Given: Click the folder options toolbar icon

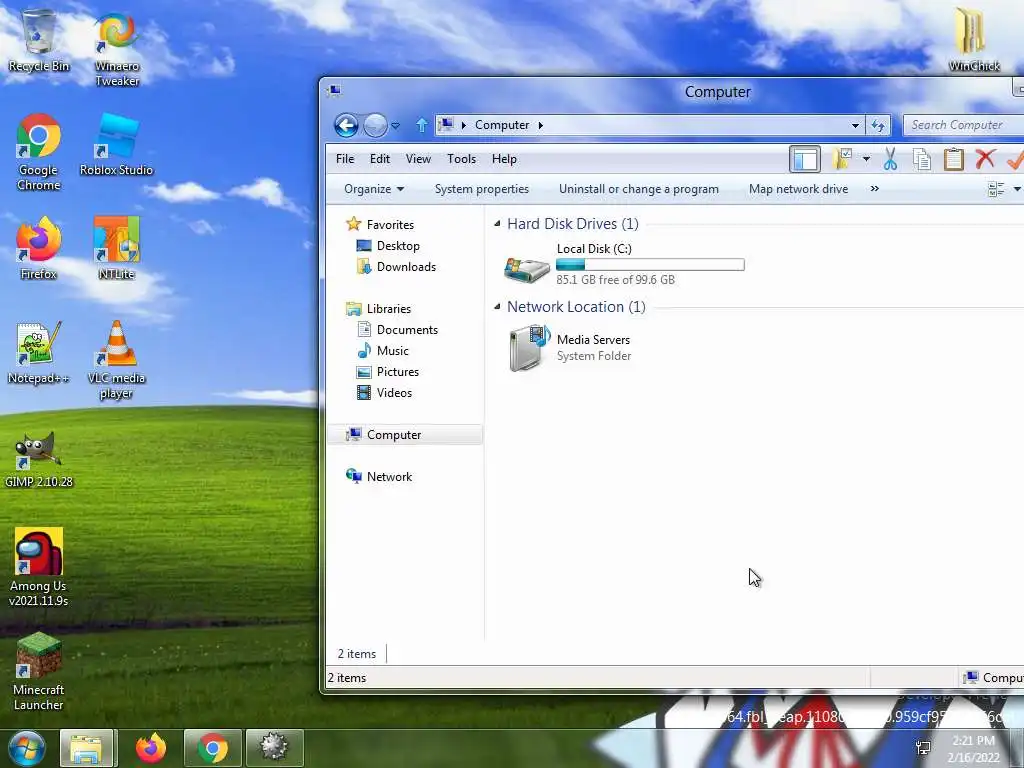Looking at the screenshot, I should 842,159.
